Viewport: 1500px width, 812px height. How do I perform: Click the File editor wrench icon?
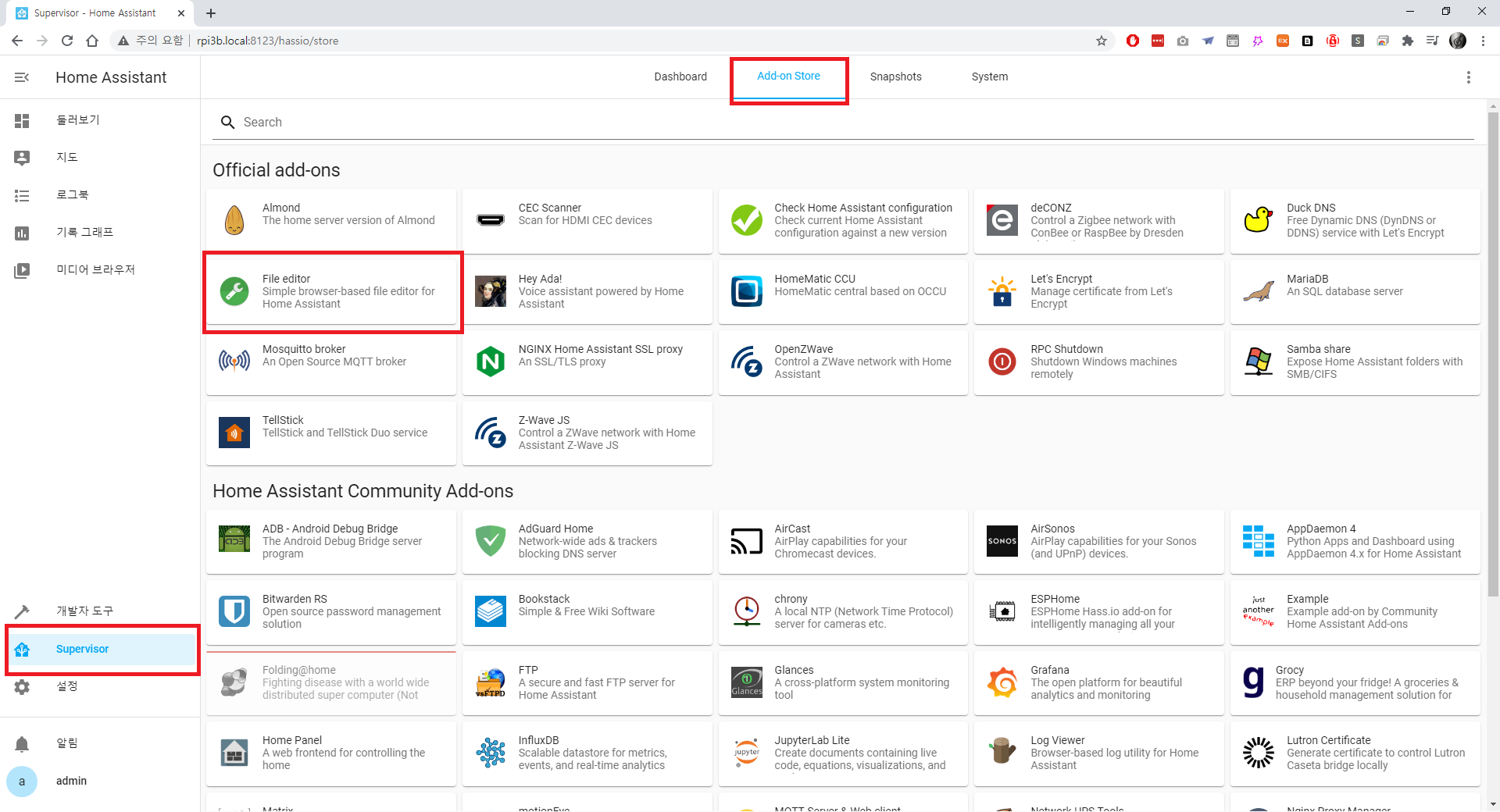click(x=234, y=291)
